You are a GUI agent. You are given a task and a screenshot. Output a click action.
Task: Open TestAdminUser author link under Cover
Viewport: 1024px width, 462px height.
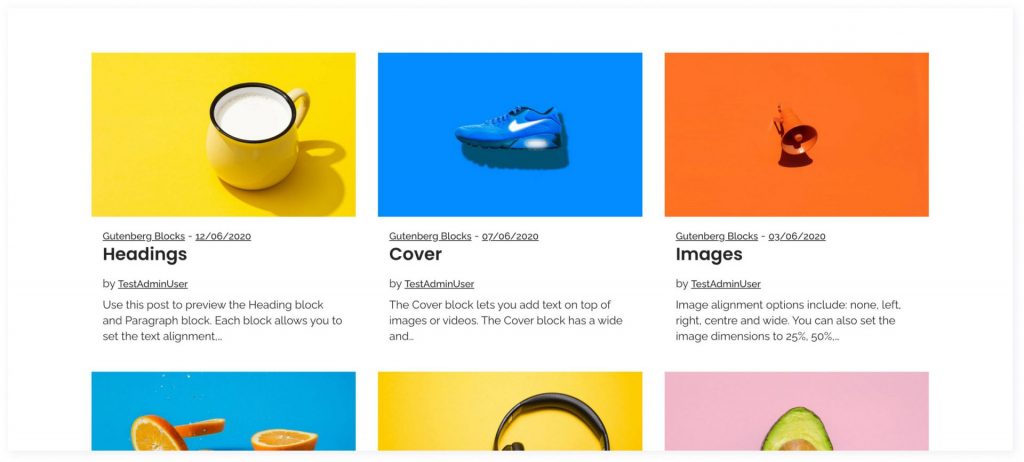440,284
